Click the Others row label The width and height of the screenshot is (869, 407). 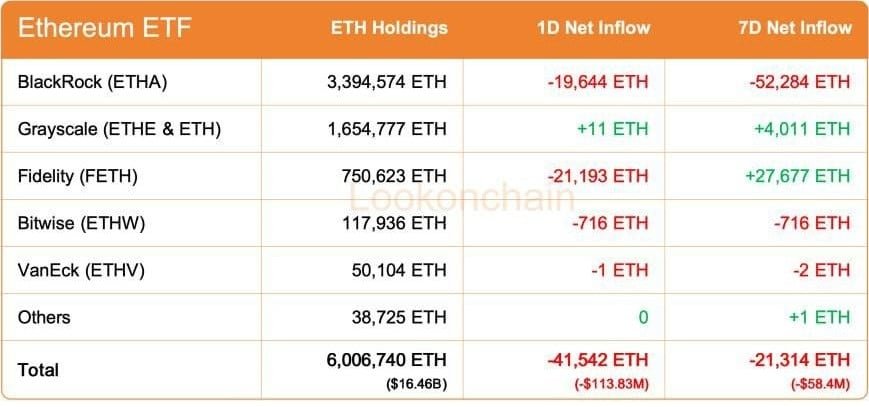(x=43, y=317)
